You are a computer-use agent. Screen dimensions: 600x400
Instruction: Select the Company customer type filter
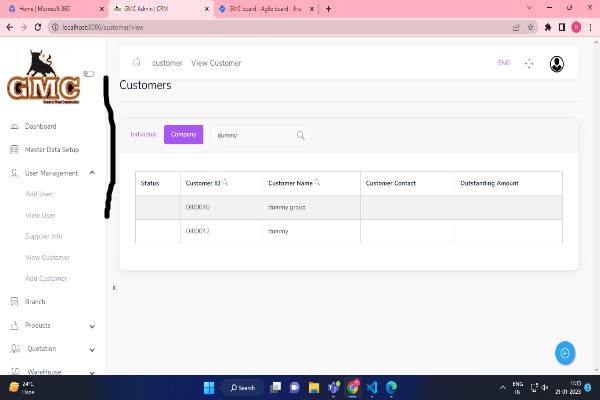pyautogui.click(x=183, y=134)
